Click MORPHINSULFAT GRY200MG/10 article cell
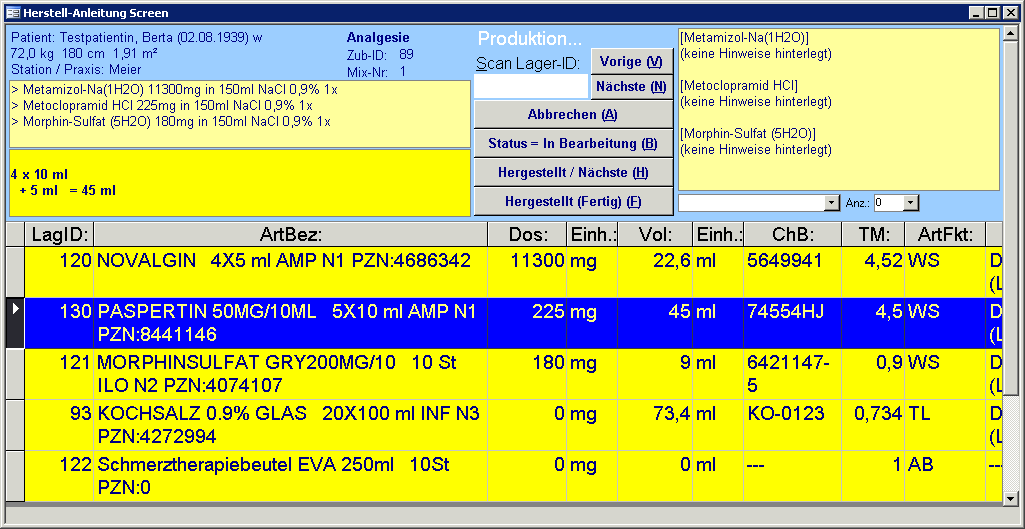Viewport: 1025px width, 529px height. (x=291, y=374)
